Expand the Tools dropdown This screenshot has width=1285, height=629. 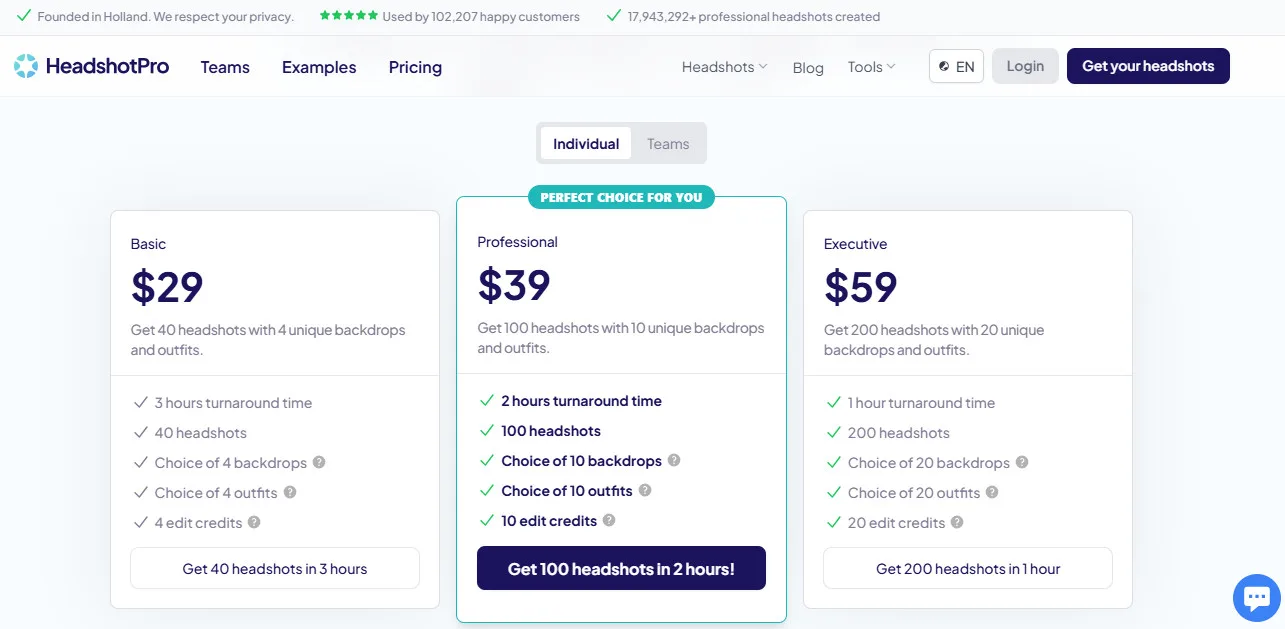tap(869, 66)
